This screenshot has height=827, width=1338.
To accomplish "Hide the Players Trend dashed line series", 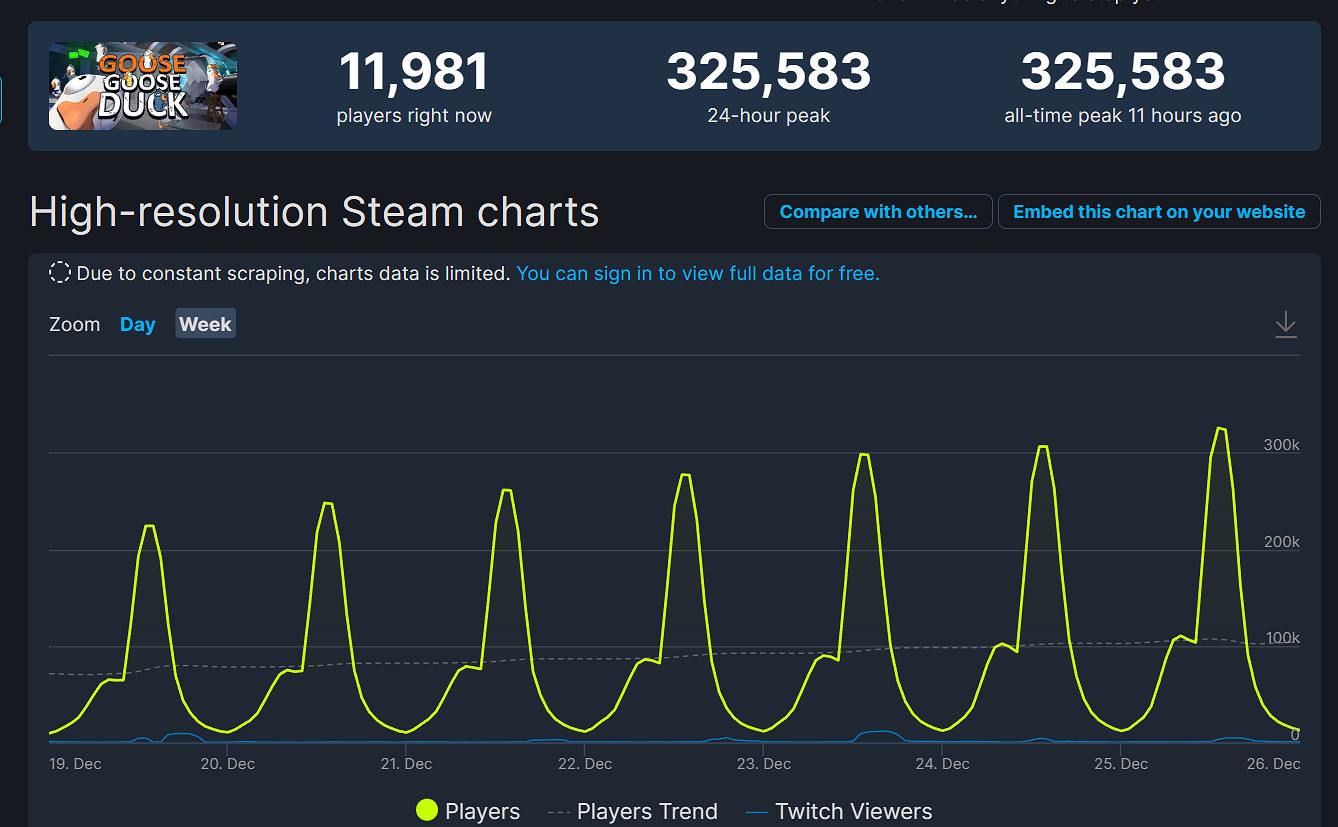I will point(646,811).
